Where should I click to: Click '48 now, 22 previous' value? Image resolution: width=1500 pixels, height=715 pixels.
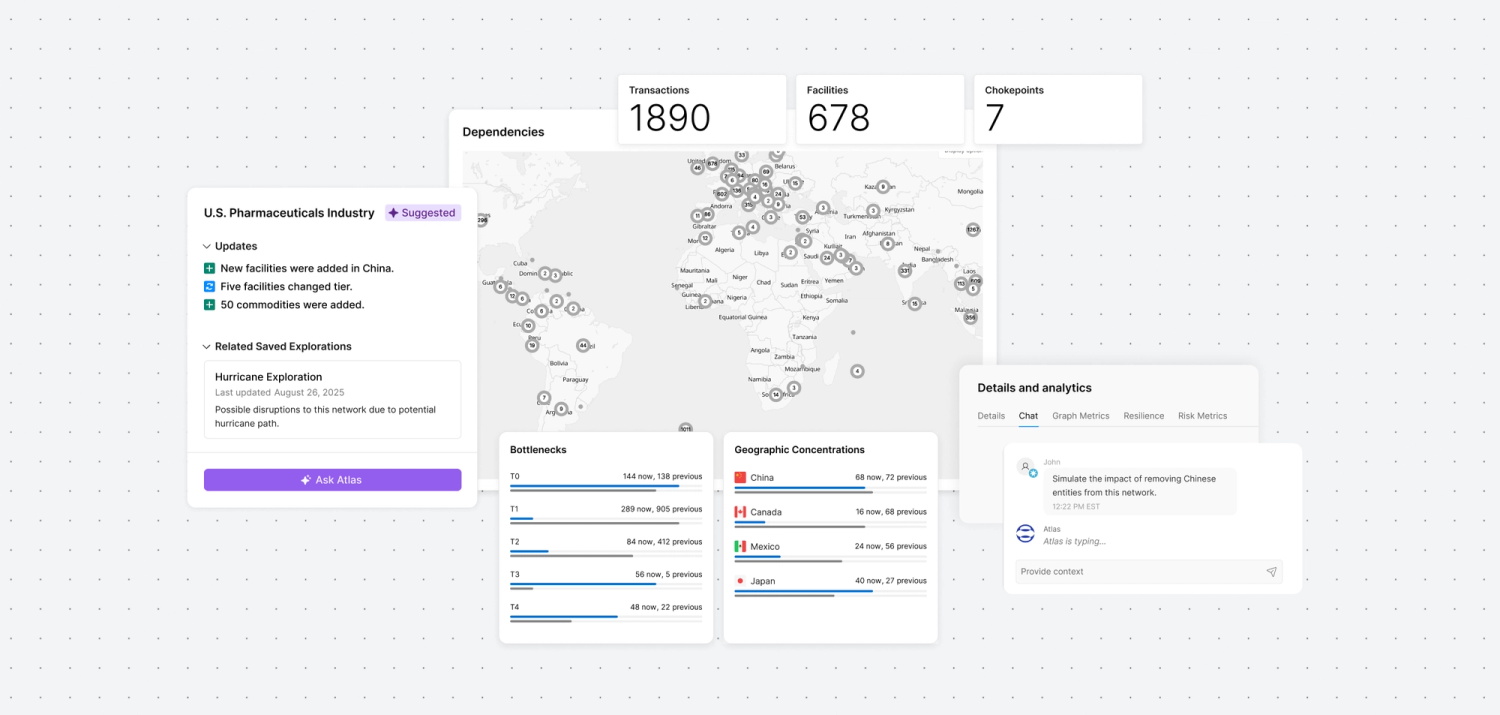pyautogui.click(x=667, y=607)
